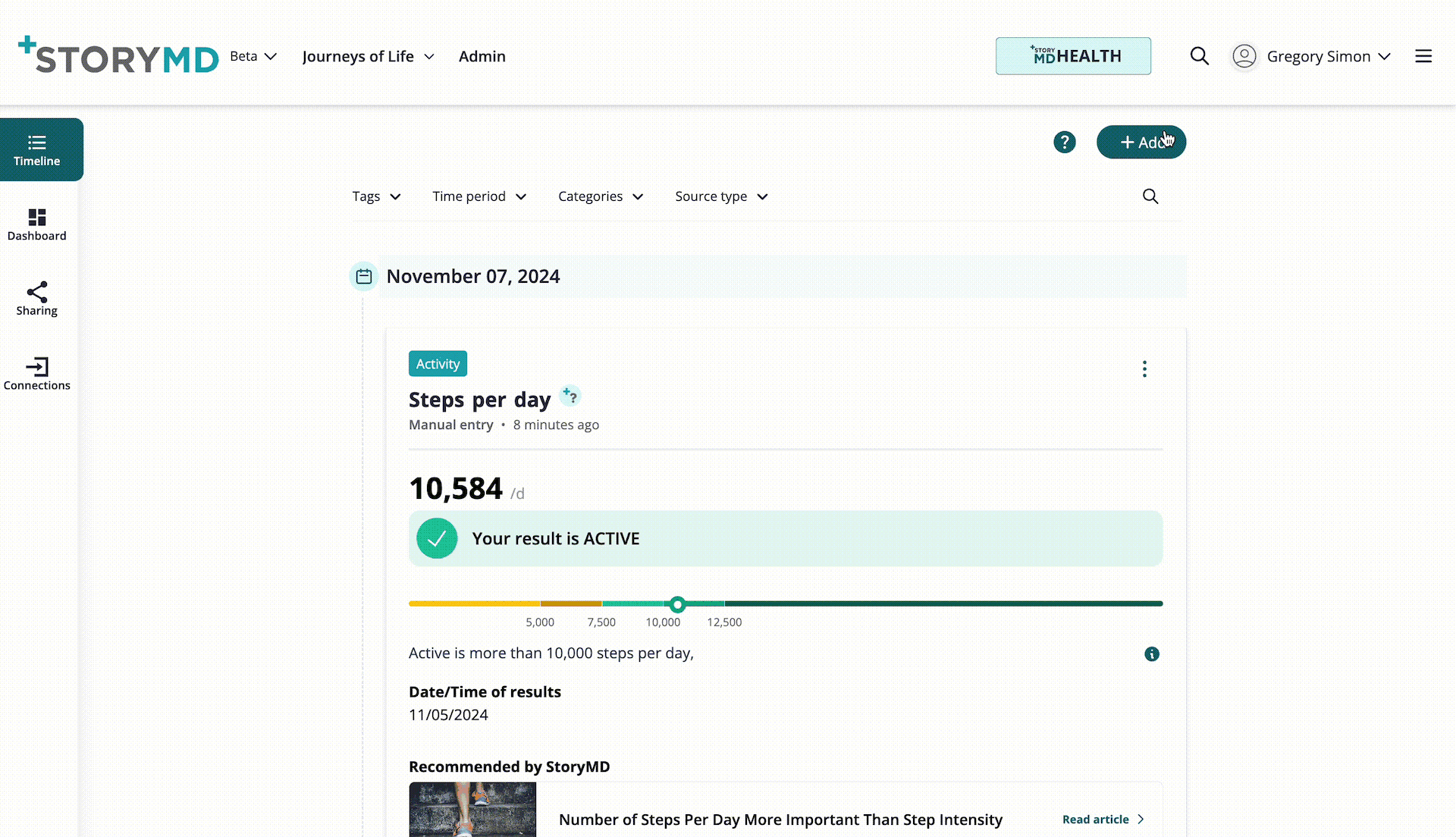This screenshot has height=837, width=1456.
Task: Open the Journeys of Life menu
Action: [x=368, y=57]
